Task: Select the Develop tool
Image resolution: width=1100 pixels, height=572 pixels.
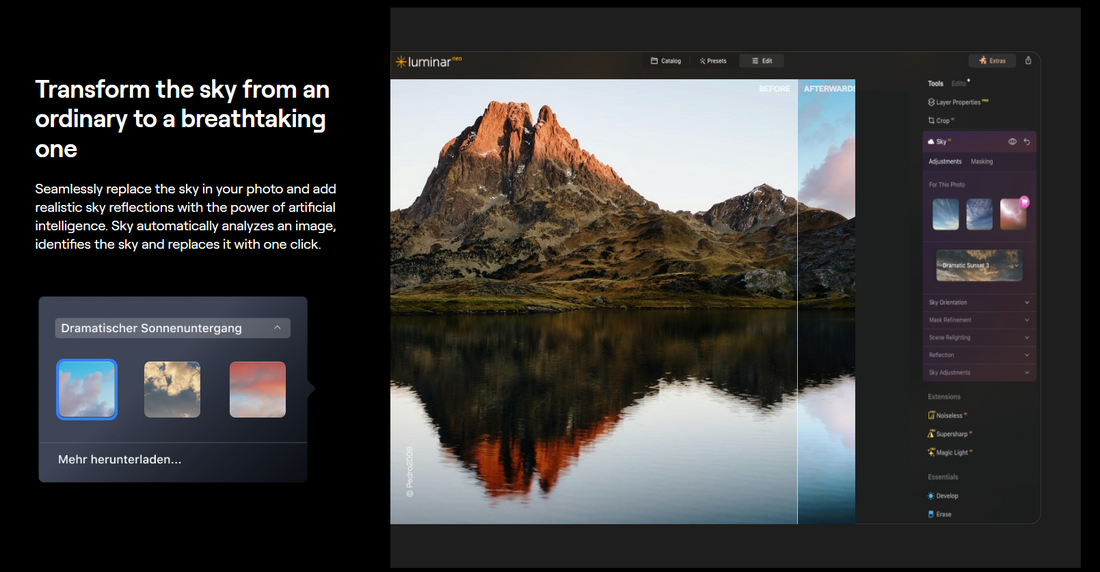Action: point(946,495)
